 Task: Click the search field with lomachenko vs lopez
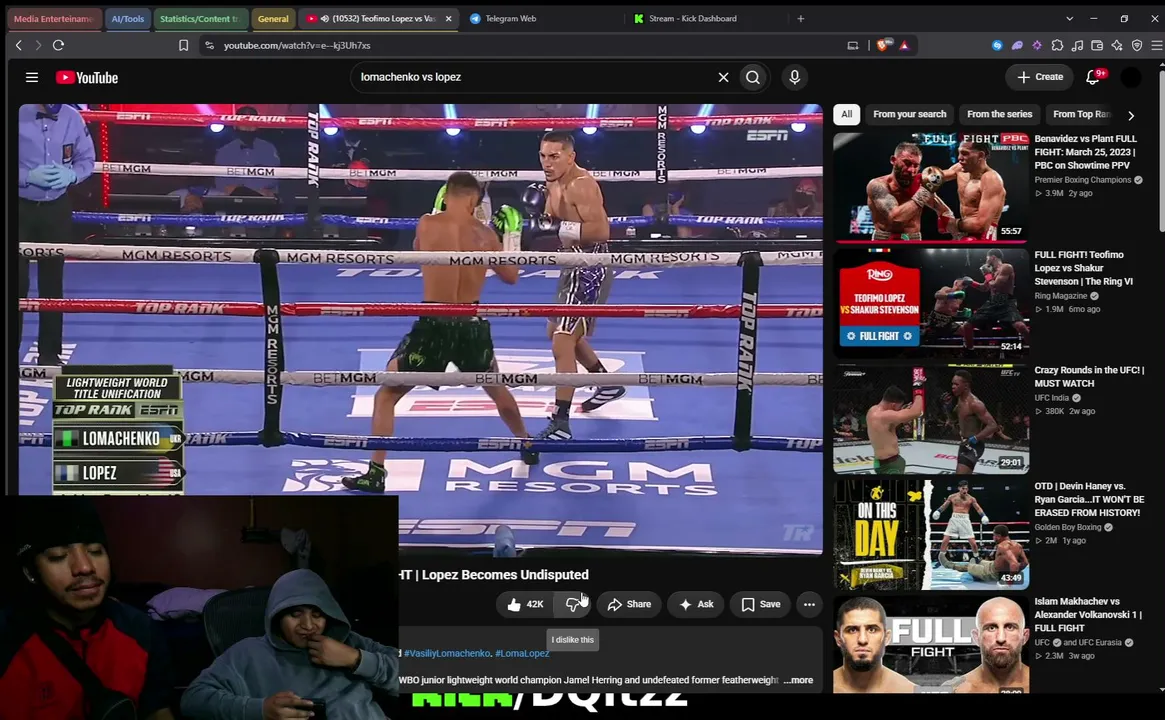point(535,77)
